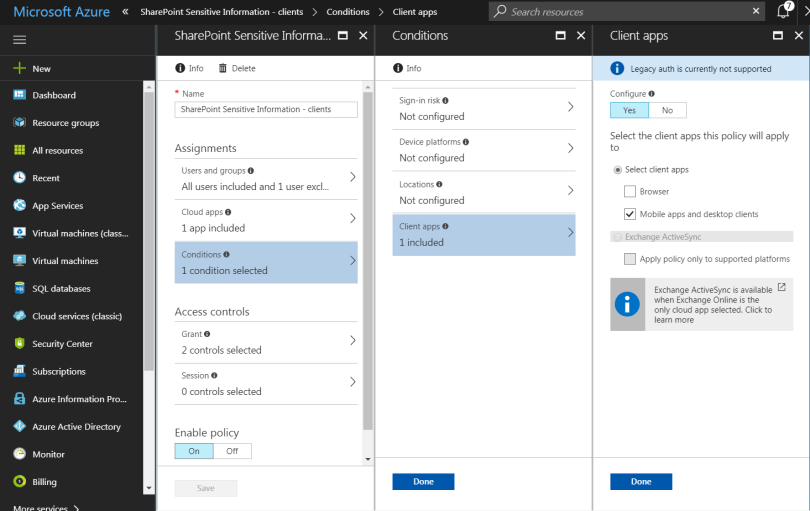Expand the Users and groups assignment row

coord(265,178)
